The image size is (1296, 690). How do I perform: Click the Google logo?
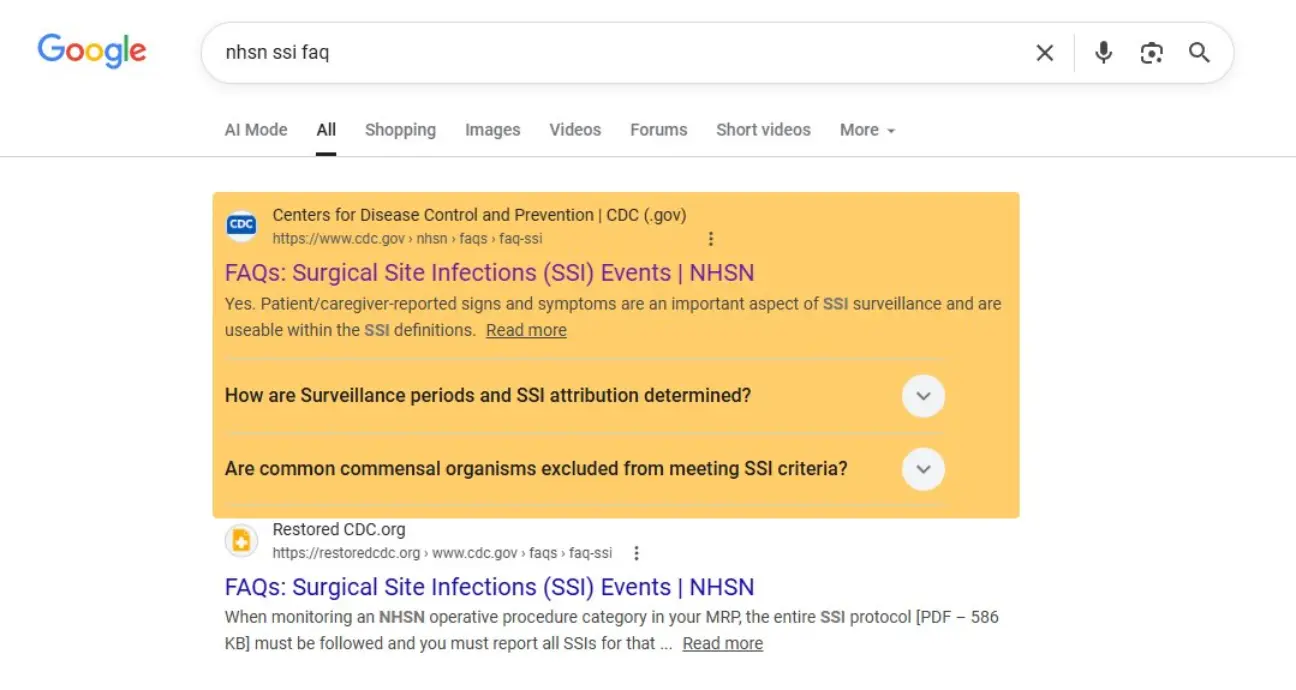pyautogui.click(x=92, y=51)
